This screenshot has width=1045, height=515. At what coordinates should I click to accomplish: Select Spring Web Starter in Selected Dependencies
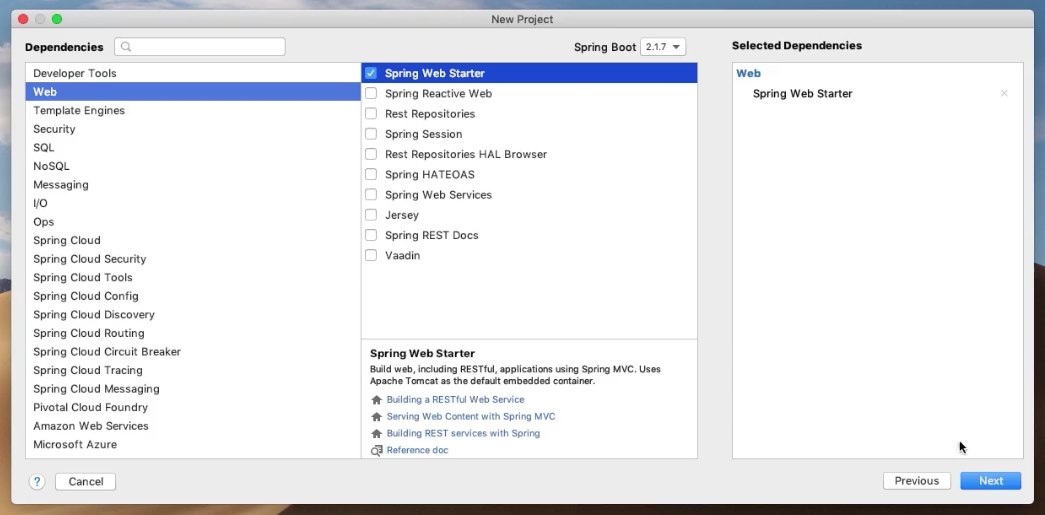coord(802,94)
